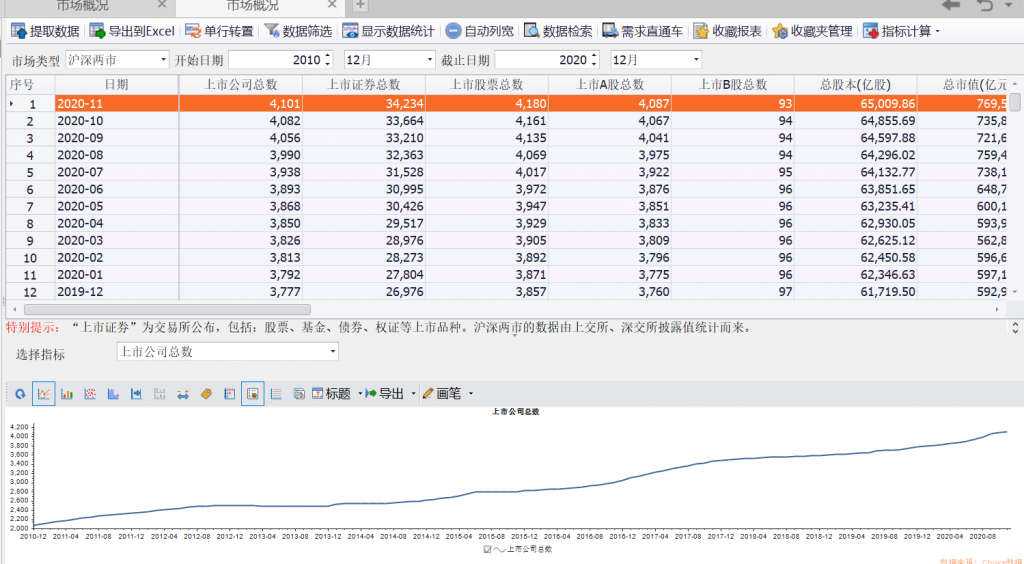Switch to the bar chart icon
The height and width of the screenshot is (564, 1024).
(67, 394)
